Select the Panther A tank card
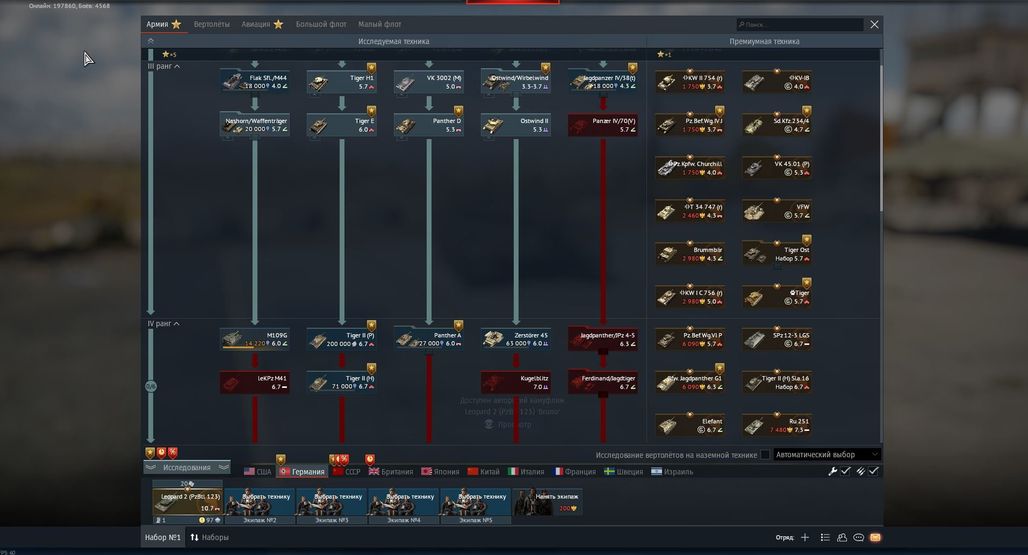The height and width of the screenshot is (555, 1028). [x=429, y=339]
